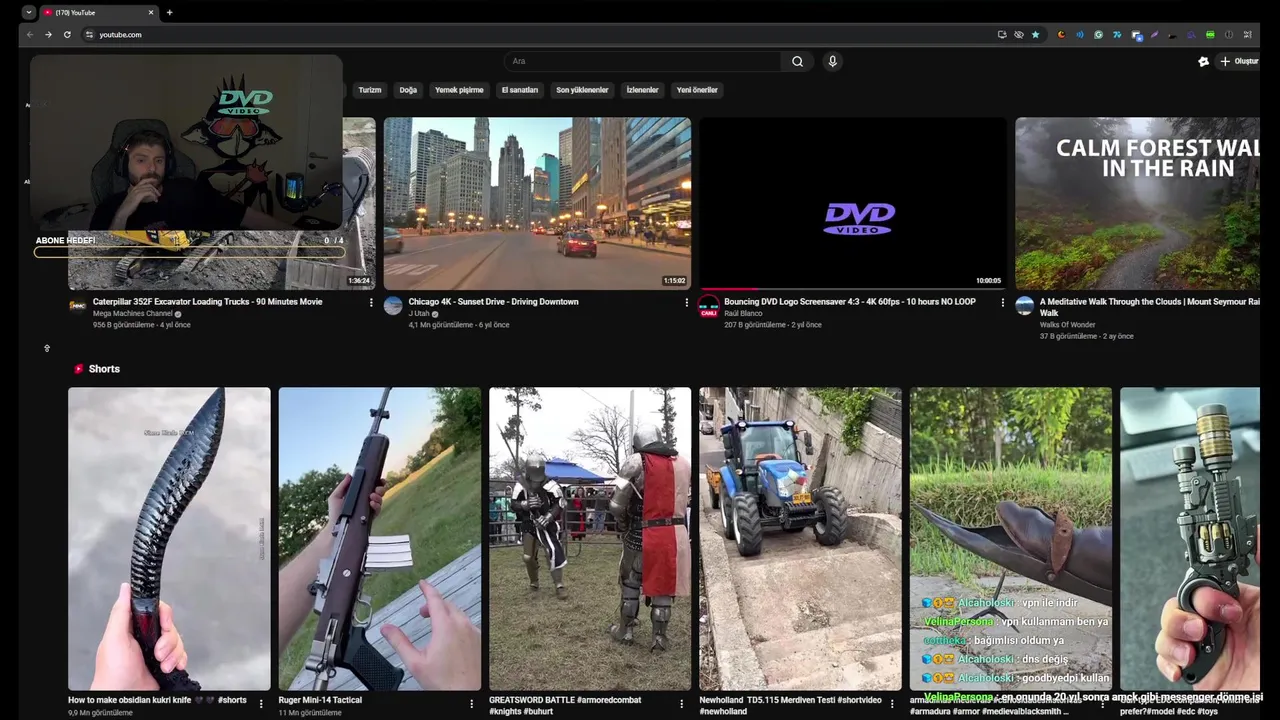The image size is (1280, 720).
Task: Open more options for Newholland TD5.115 short
Action: [x=892, y=704]
